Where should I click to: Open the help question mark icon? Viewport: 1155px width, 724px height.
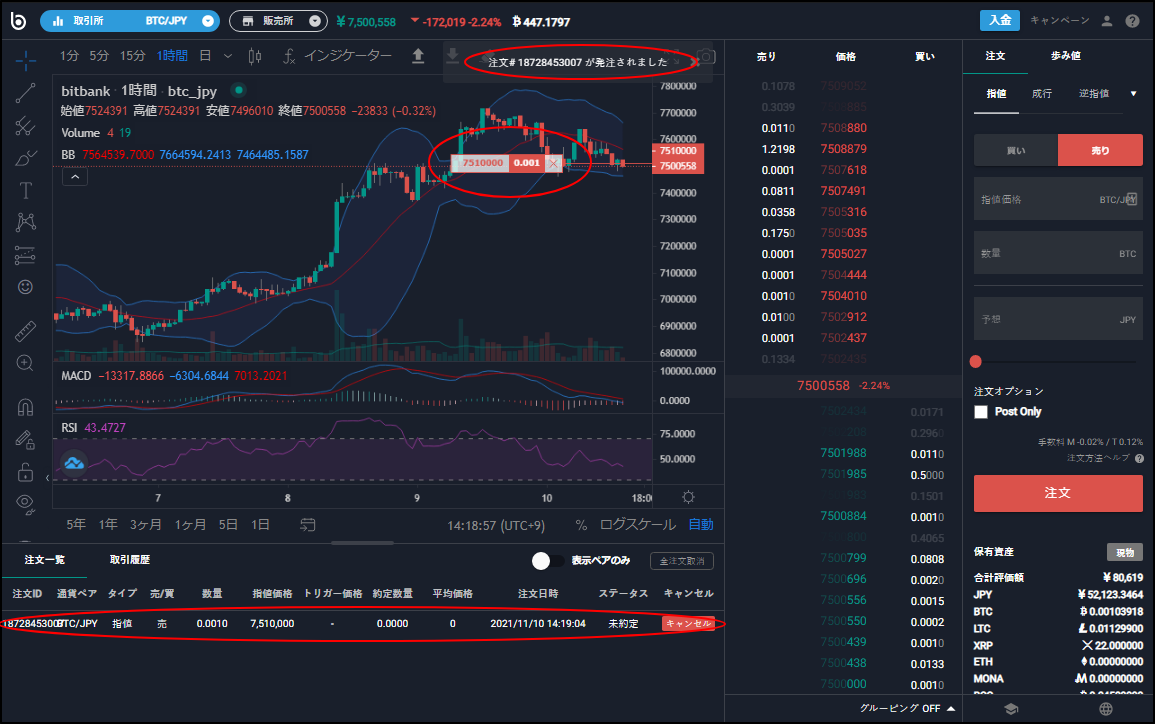[x=1132, y=21]
